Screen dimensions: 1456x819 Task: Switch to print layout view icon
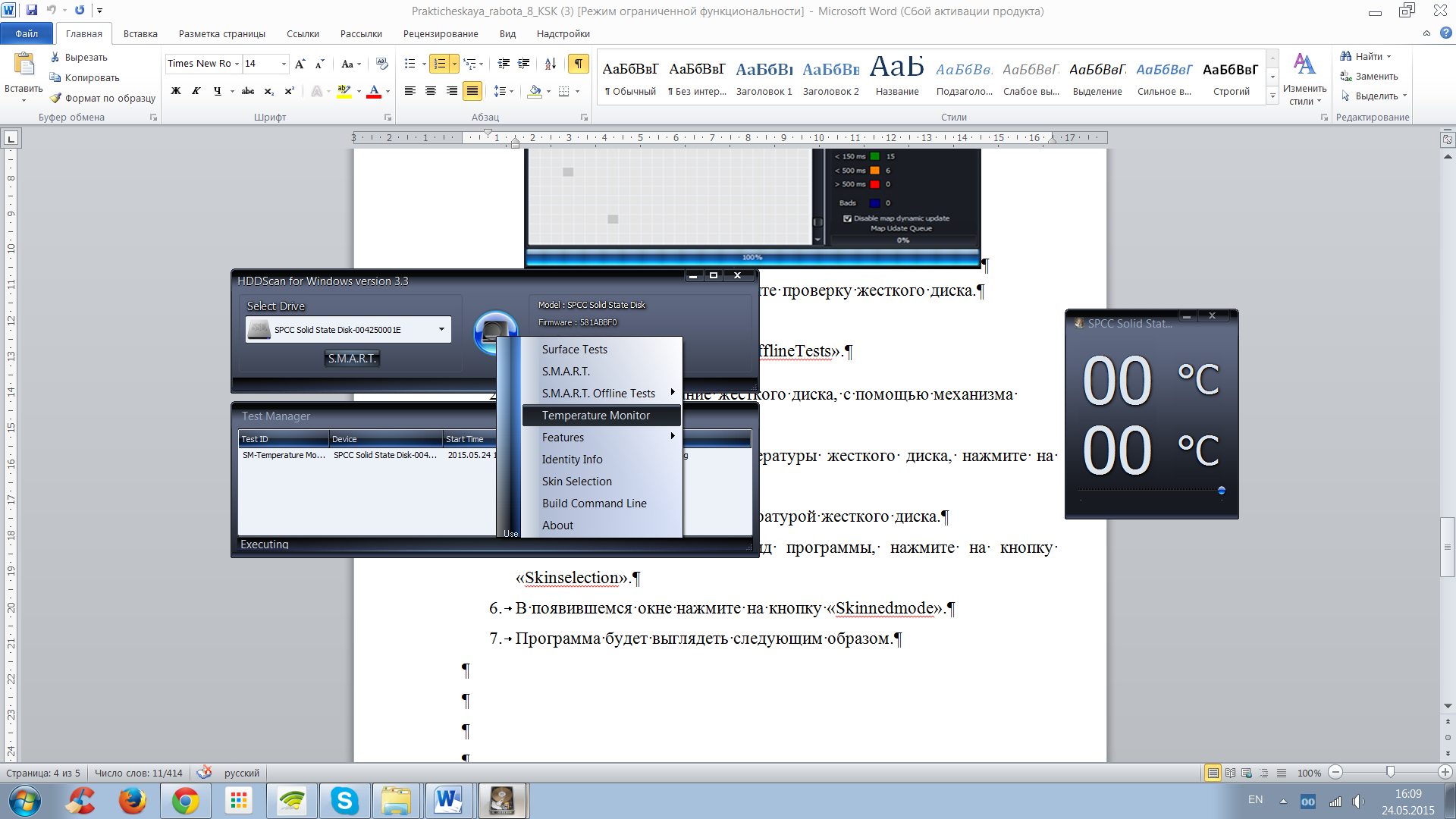tap(1213, 773)
